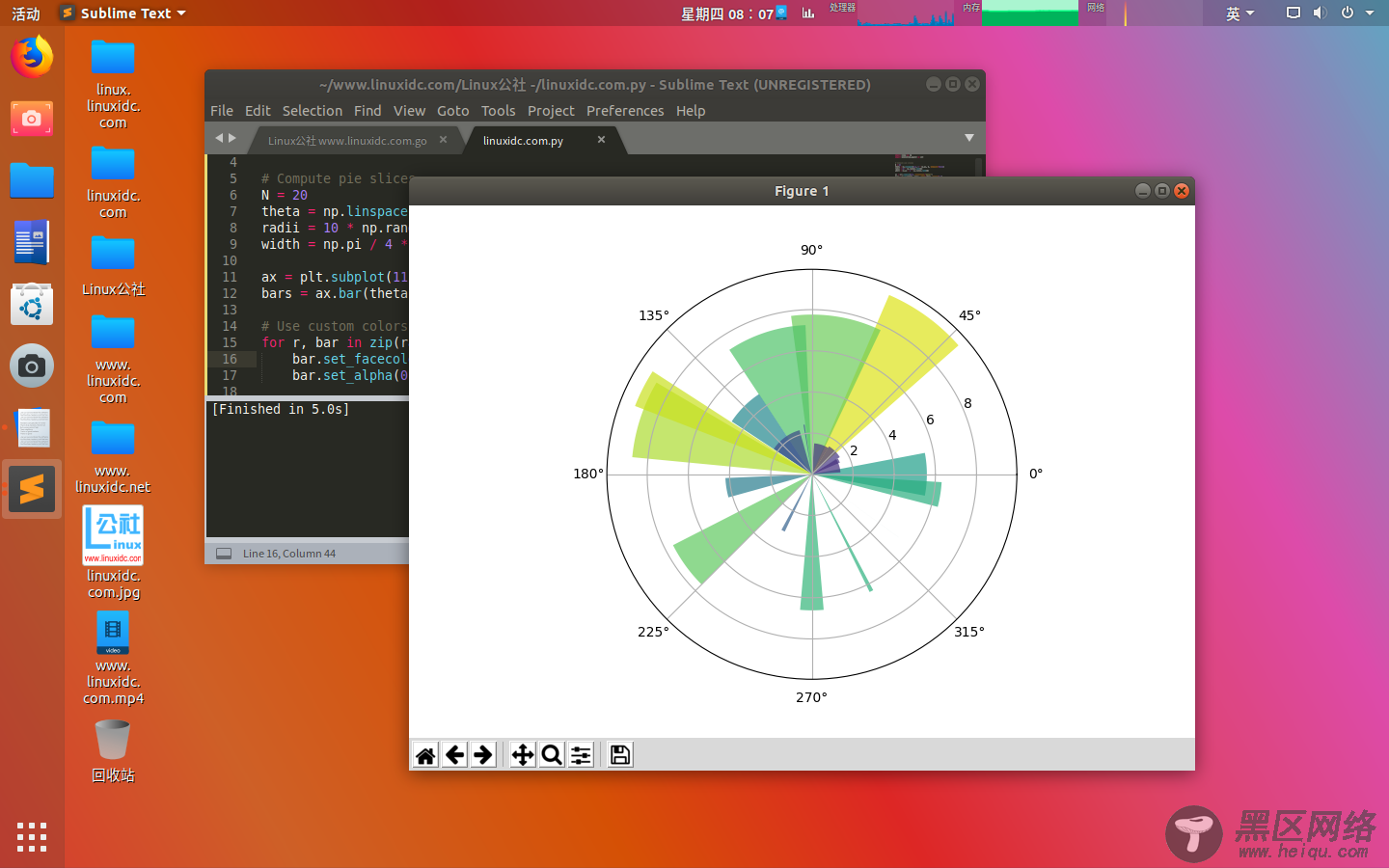The width and height of the screenshot is (1389, 868).
Task: Open the Preferences menu
Action: [625, 111]
